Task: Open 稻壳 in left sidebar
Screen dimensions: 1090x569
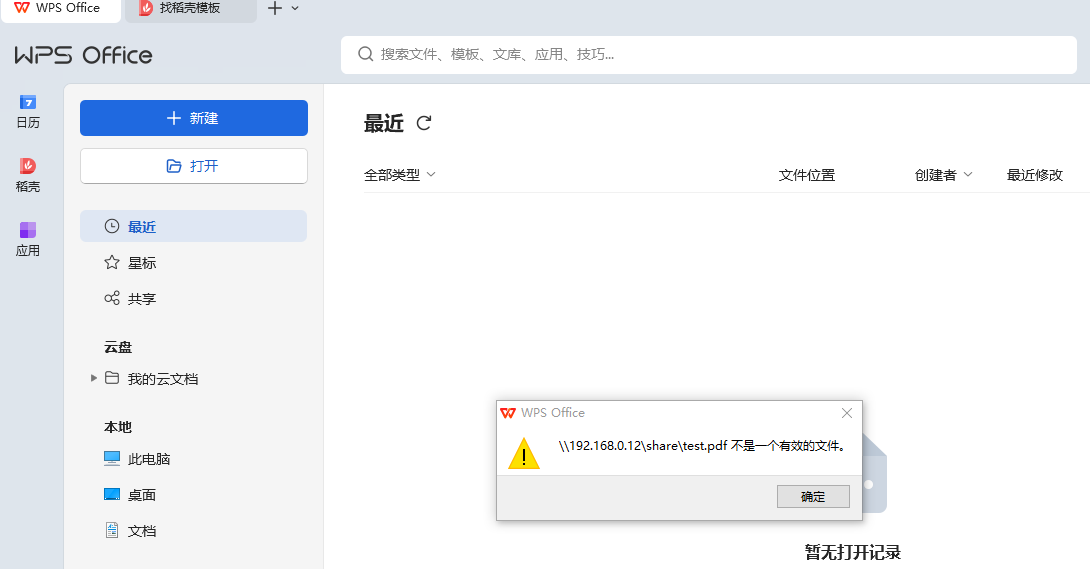Action: click(x=28, y=176)
